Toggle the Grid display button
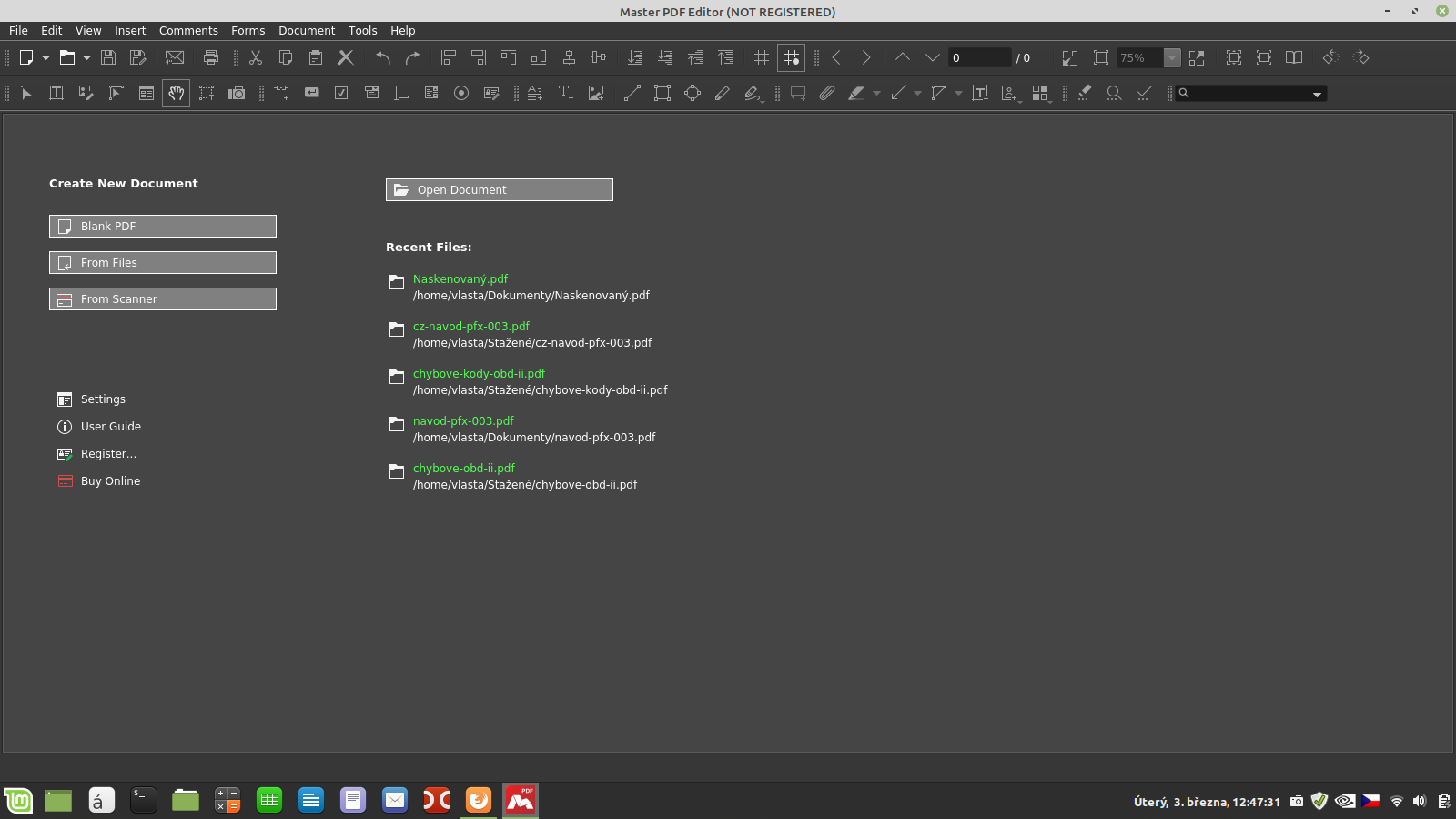Image resolution: width=1456 pixels, height=819 pixels. [x=762, y=57]
